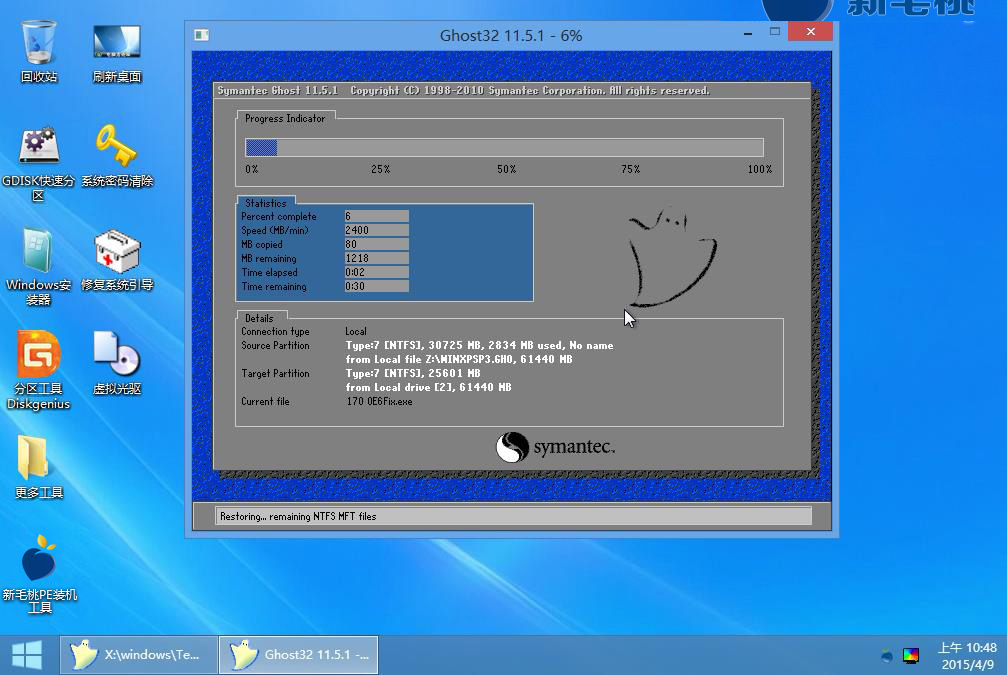Screen dimensions: 1007x675
Task: Click the Current file 170 OE6Fix.exe text
Action: coord(380,402)
